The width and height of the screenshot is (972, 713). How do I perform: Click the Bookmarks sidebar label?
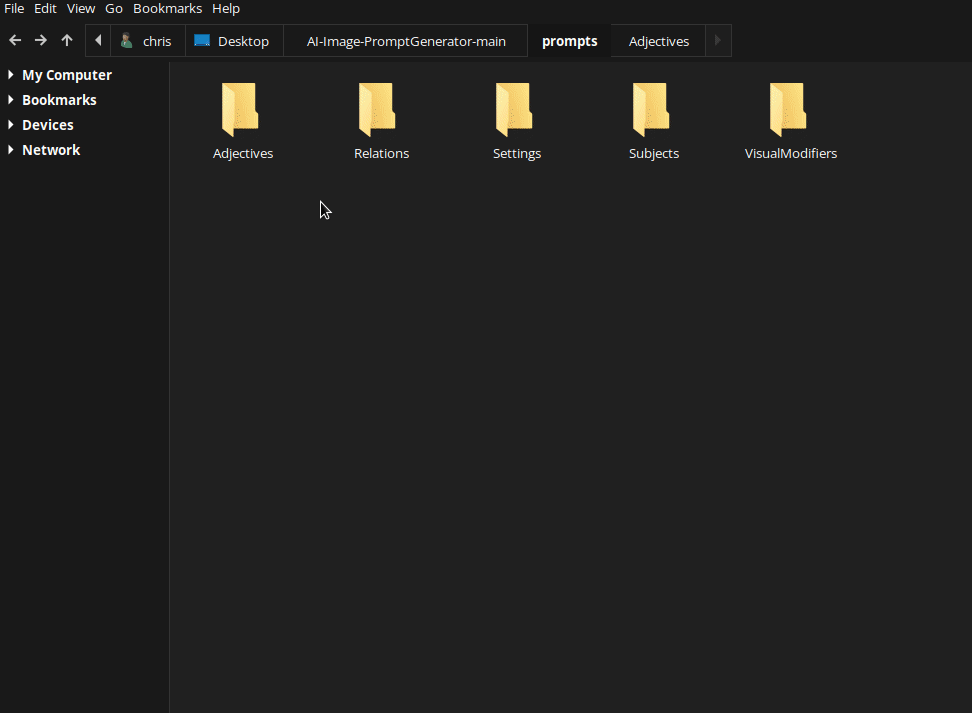(x=60, y=100)
